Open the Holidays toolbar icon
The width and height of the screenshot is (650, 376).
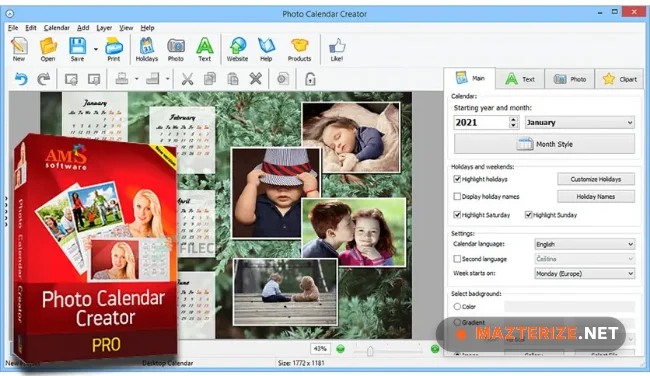[147, 49]
